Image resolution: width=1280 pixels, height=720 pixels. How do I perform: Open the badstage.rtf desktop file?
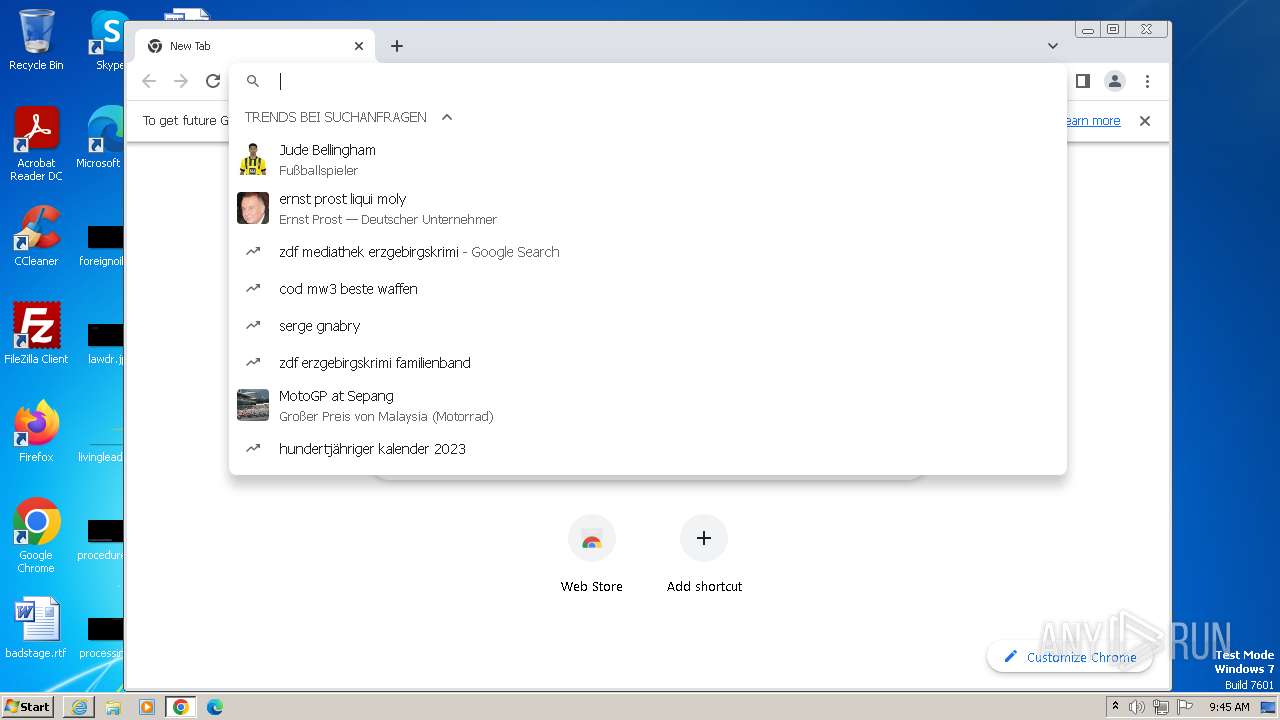[36, 628]
